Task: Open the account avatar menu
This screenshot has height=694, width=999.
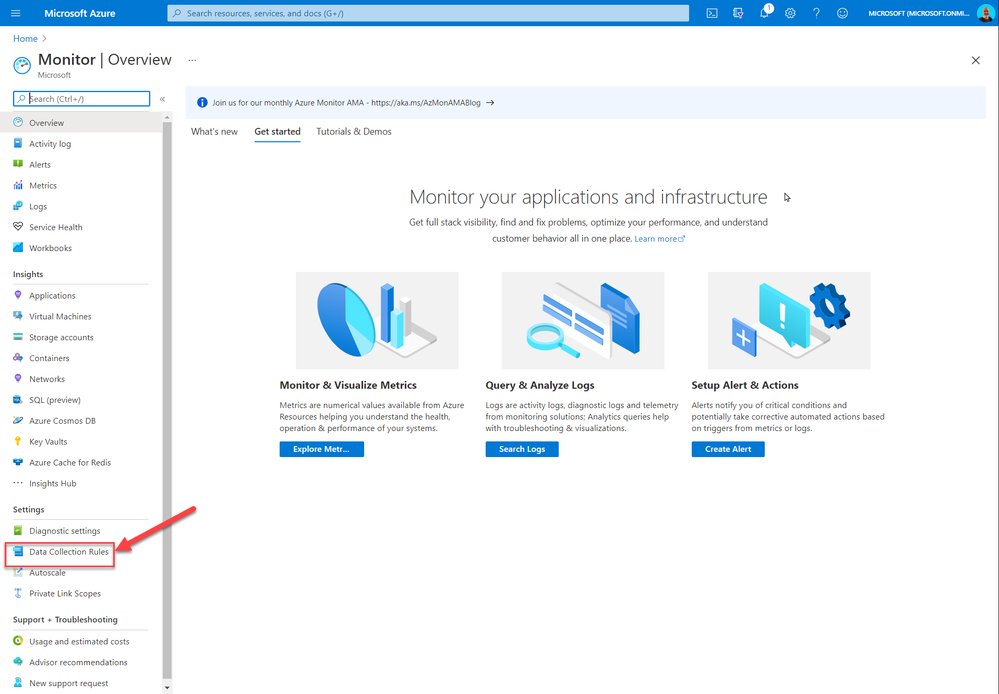Action: point(986,13)
